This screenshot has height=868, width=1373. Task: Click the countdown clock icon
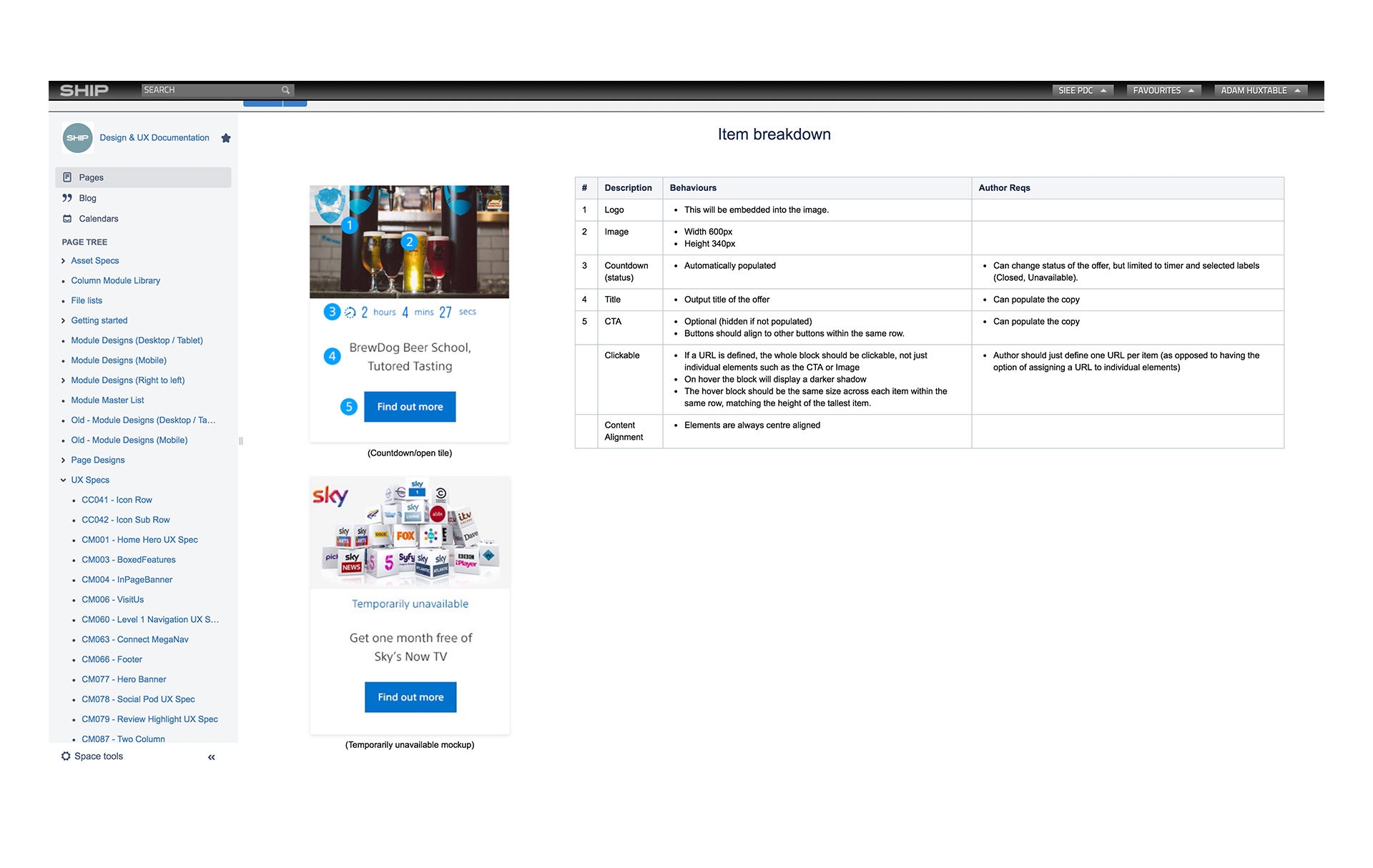[350, 312]
